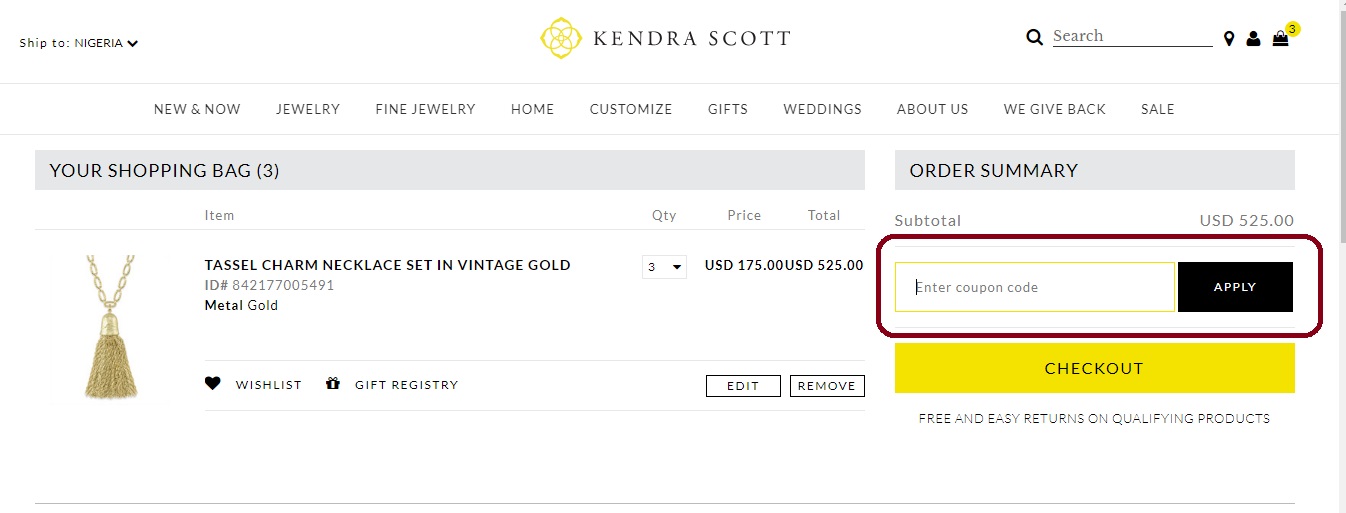Open the shopping bag icon
This screenshot has height=513, width=1346.
pyautogui.click(x=1280, y=39)
